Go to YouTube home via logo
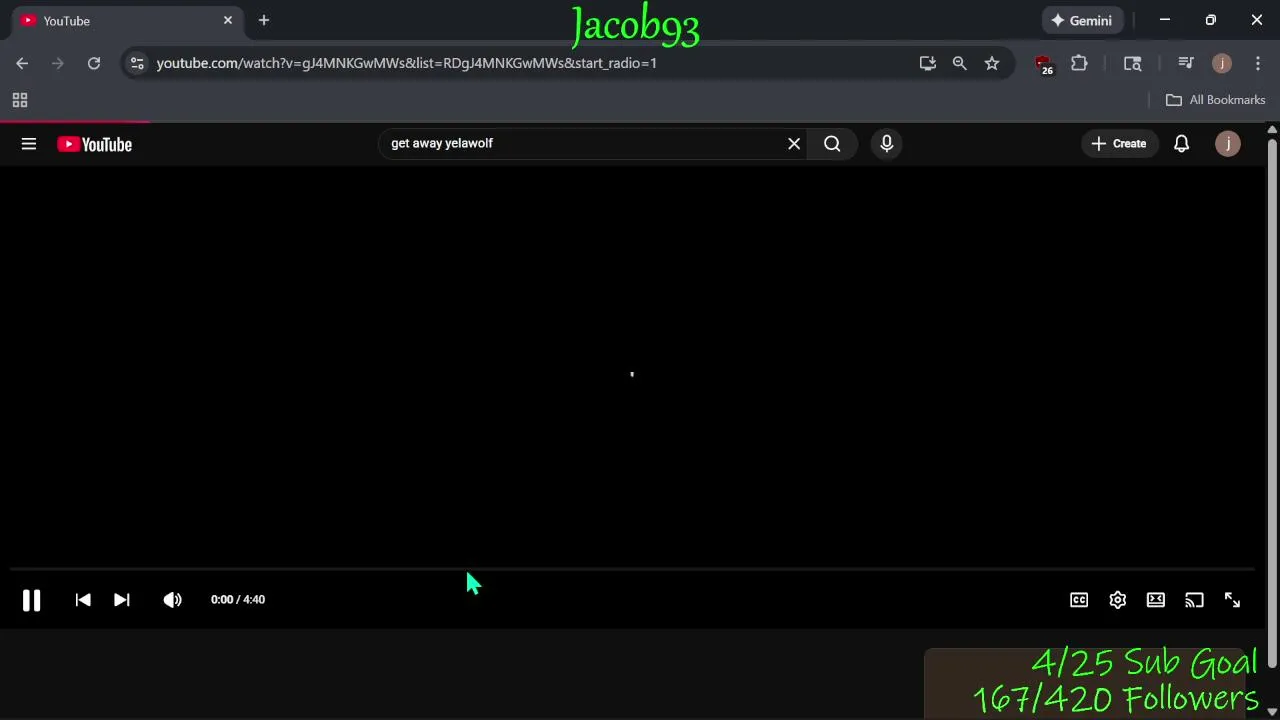Image resolution: width=1280 pixels, height=720 pixels. click(x=95, y=144)
